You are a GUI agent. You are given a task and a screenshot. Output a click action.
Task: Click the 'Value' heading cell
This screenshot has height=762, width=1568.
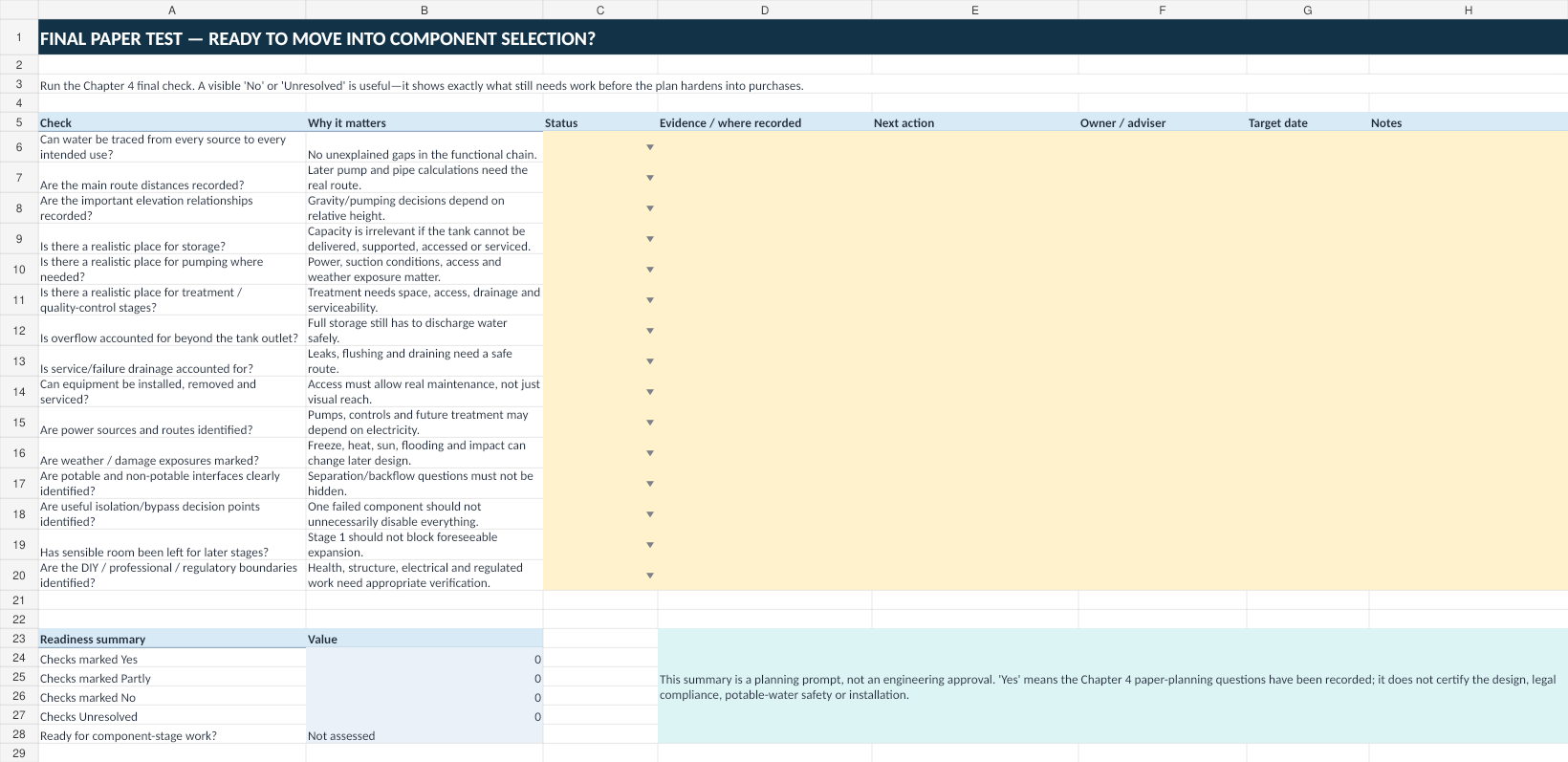click(425, 639)
